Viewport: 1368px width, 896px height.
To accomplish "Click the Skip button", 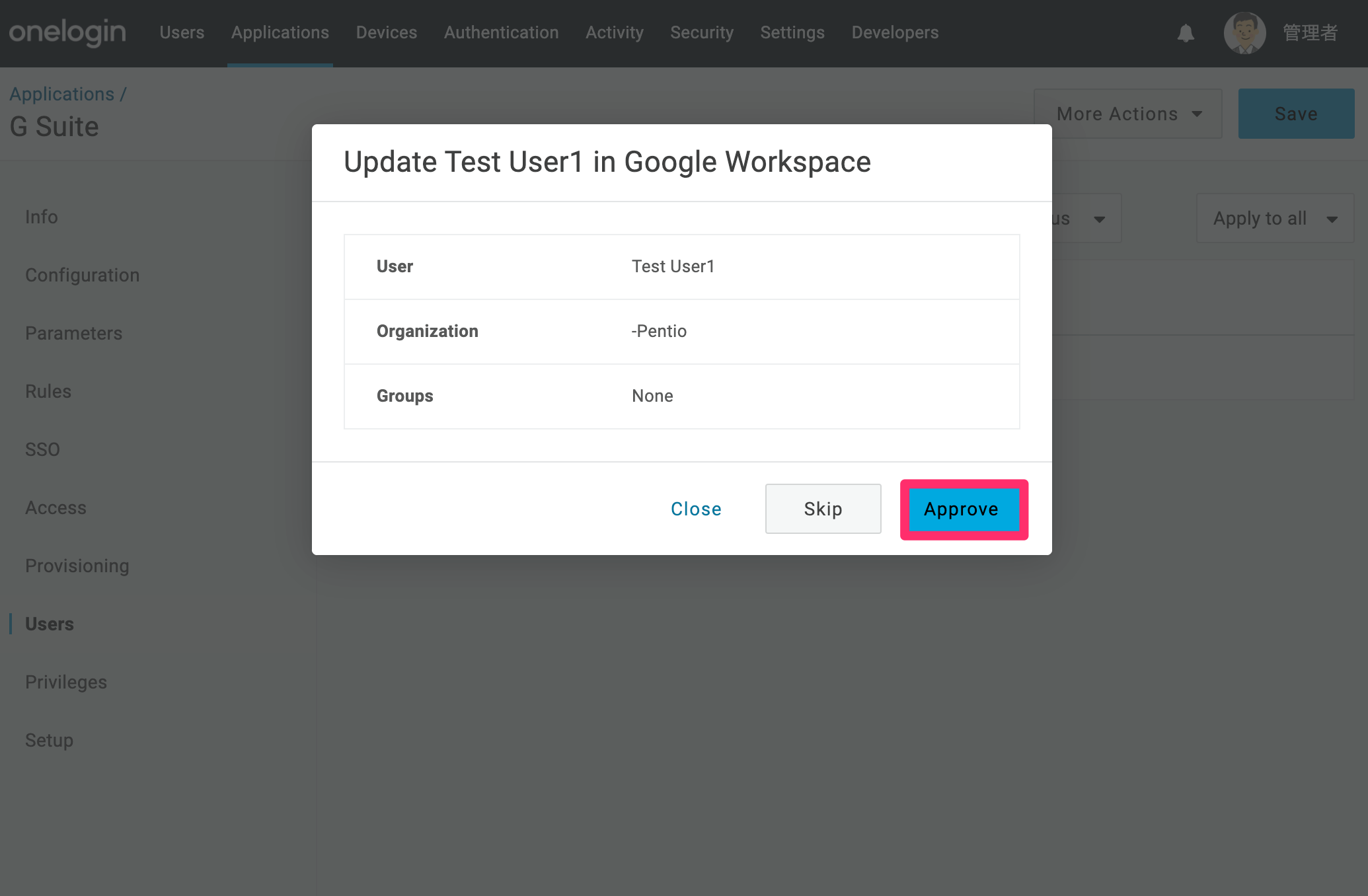I will [x=823, y=509].
